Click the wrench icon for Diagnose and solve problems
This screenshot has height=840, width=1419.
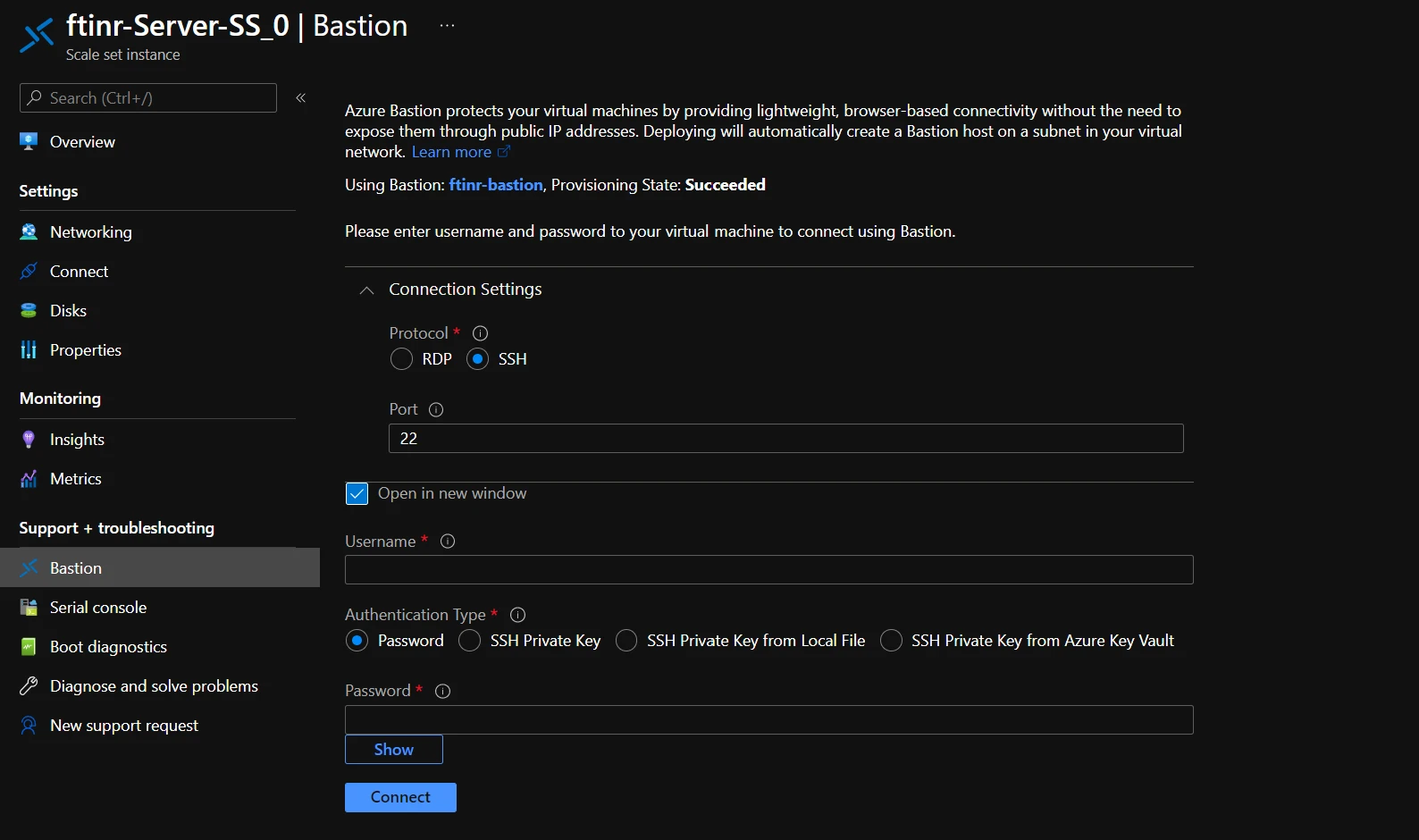29,685
